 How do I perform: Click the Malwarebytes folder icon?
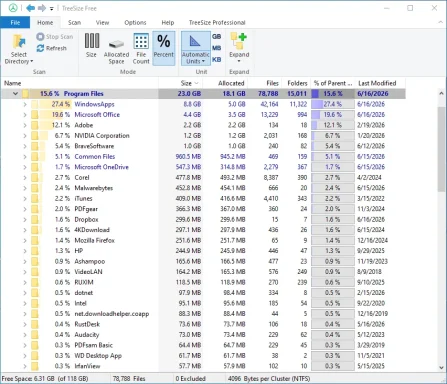(35, 188)
